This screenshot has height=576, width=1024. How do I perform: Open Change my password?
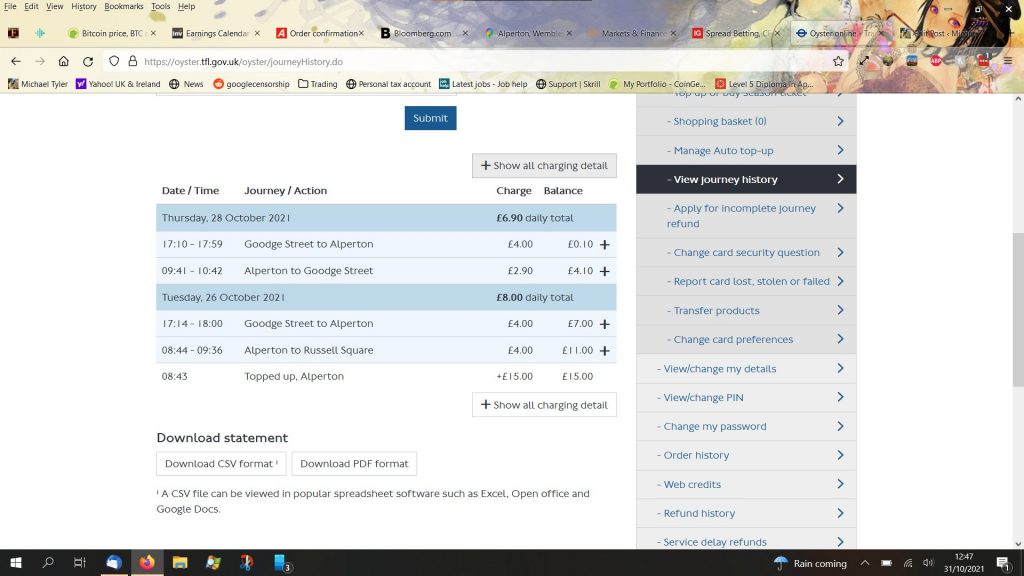[x=746, y=426]
